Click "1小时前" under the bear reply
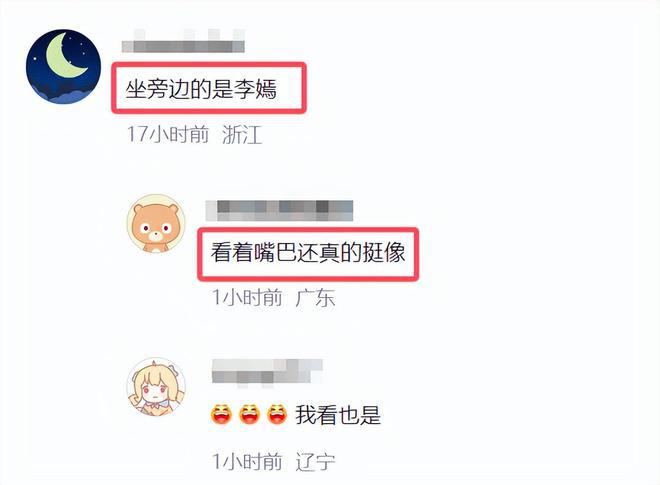 [247, 298]
